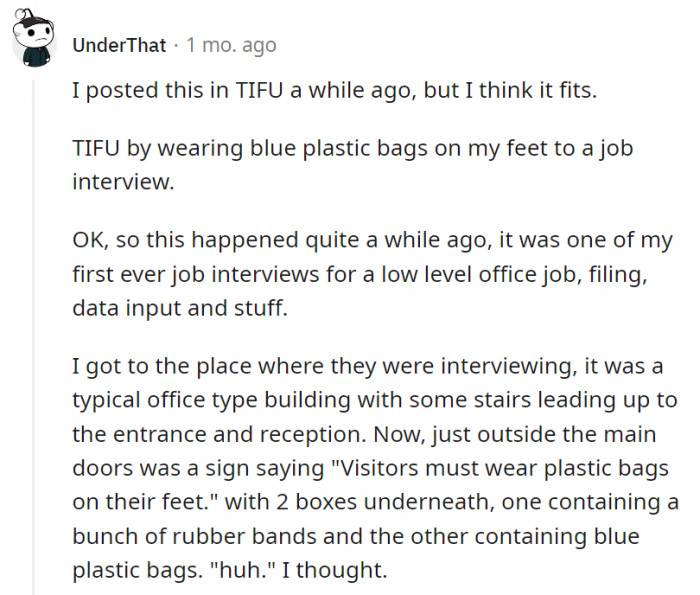Click the text "I got to the place"
700x595 pixels.
[x=156, y=366]
